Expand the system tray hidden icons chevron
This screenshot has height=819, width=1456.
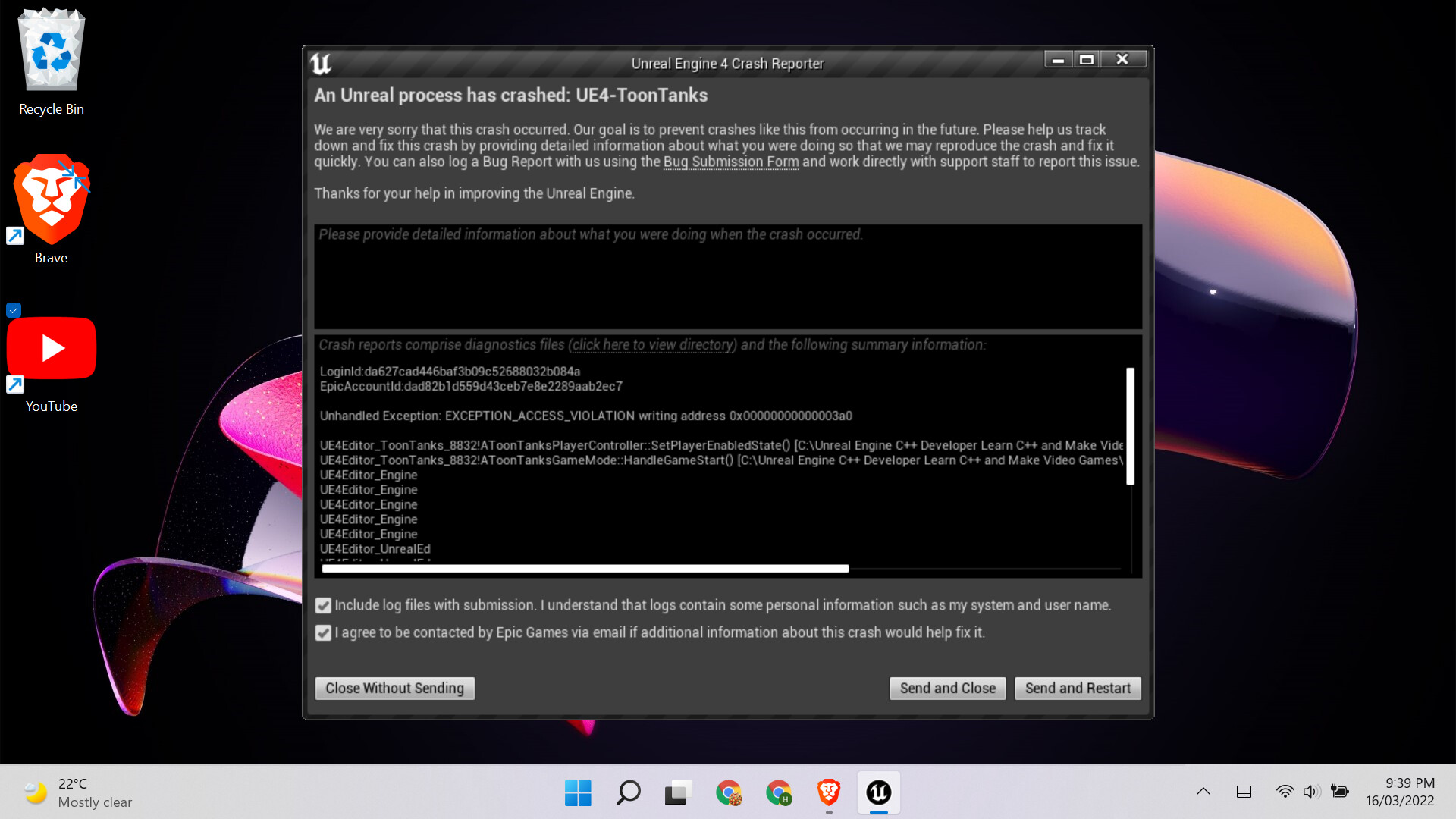click(x=1203, y=792)
